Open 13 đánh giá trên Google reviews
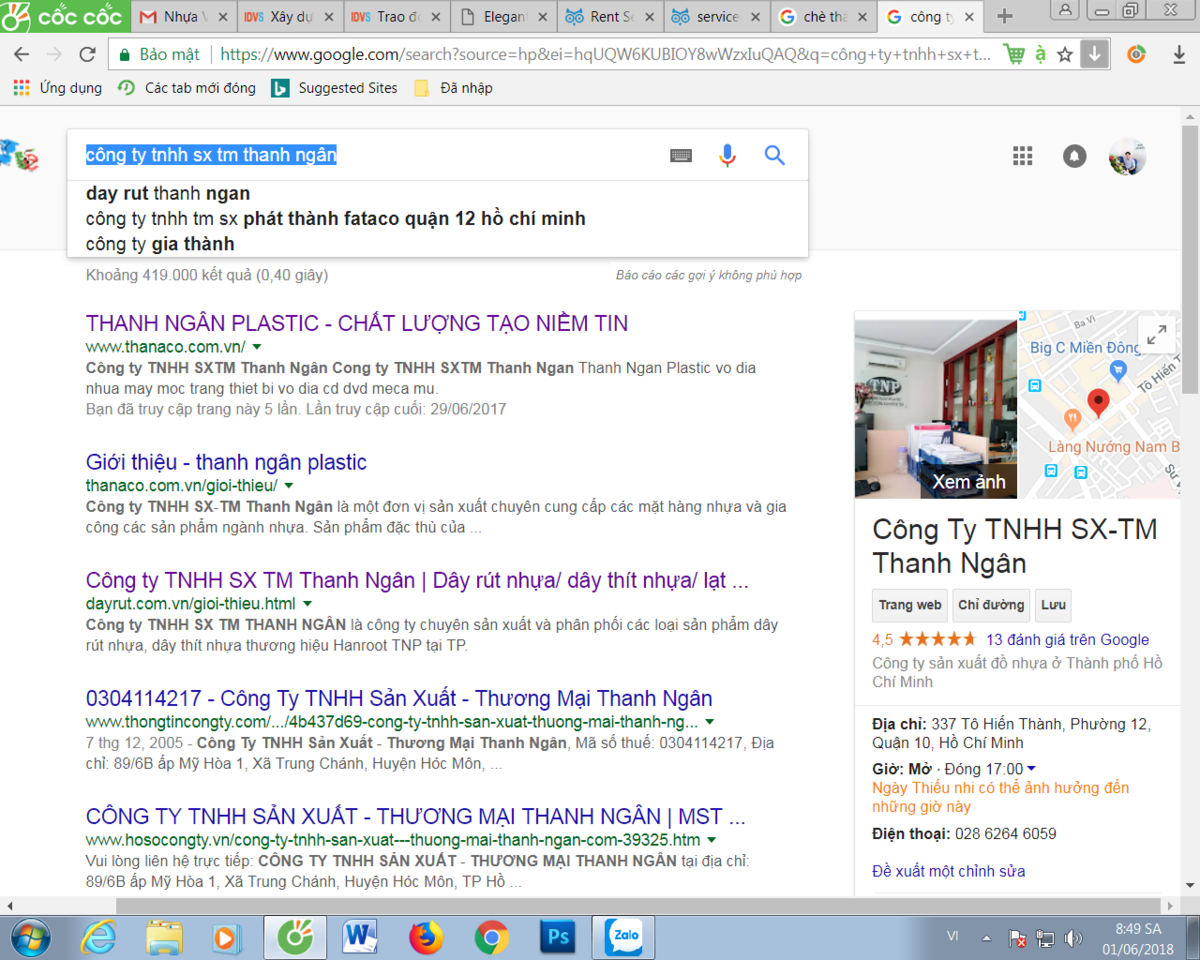The width and height of the screenshot is (1200, 960). coord(1068,640)
